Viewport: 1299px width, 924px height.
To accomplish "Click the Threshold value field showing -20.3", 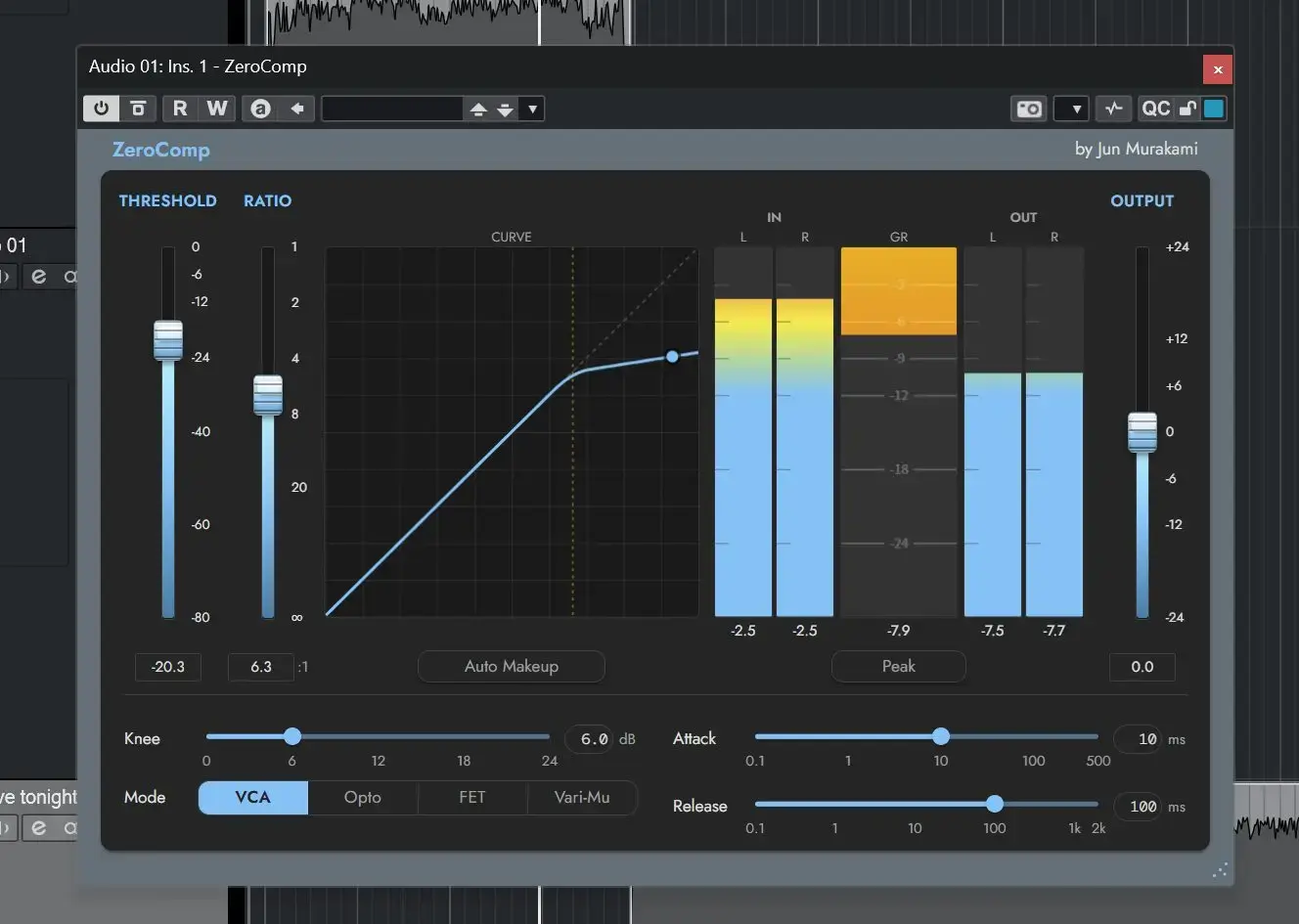I will (167, 667).
